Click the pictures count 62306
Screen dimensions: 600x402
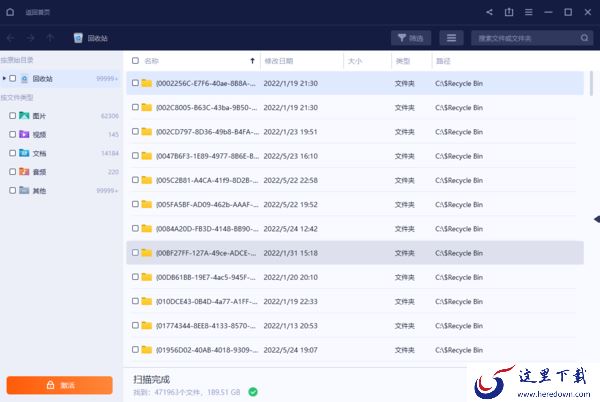[110, 116]
